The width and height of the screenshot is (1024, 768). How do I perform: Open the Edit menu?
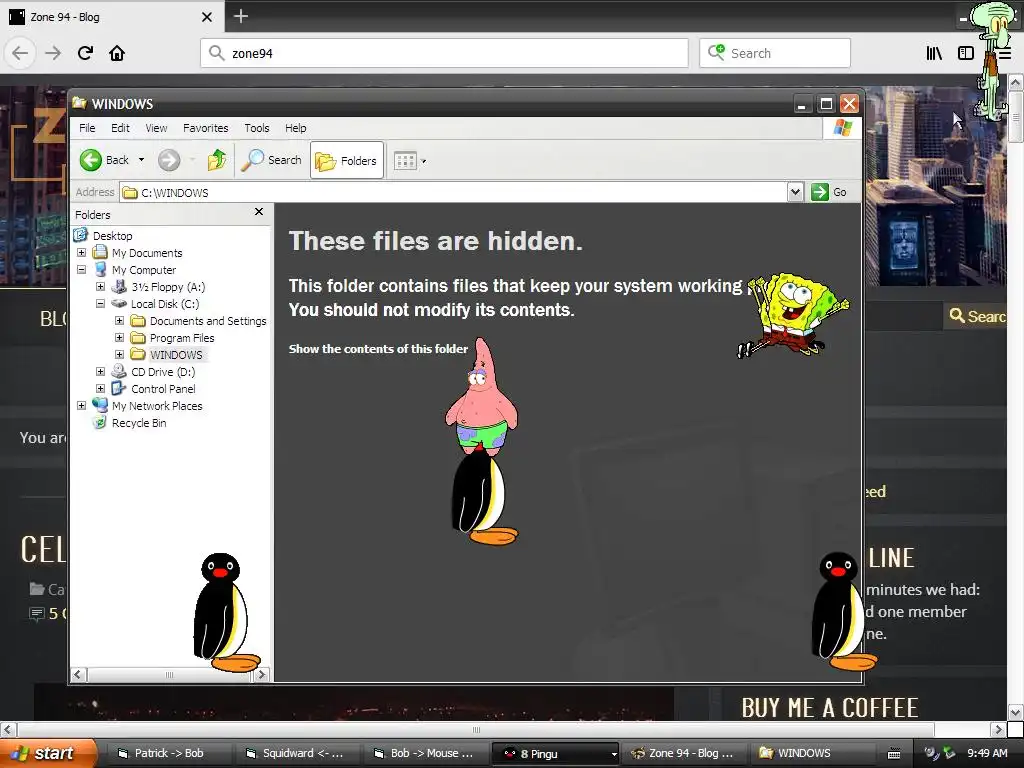click(120, 128)
